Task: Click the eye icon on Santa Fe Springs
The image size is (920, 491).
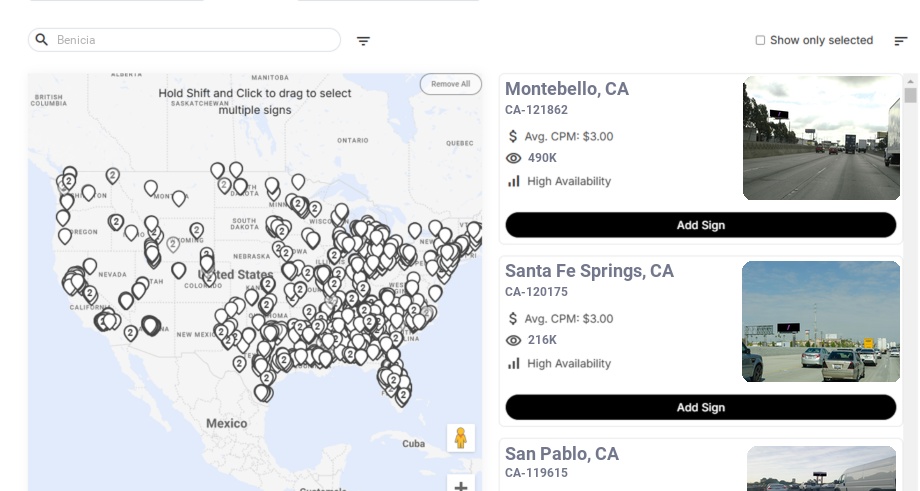Action: (514, 340)
